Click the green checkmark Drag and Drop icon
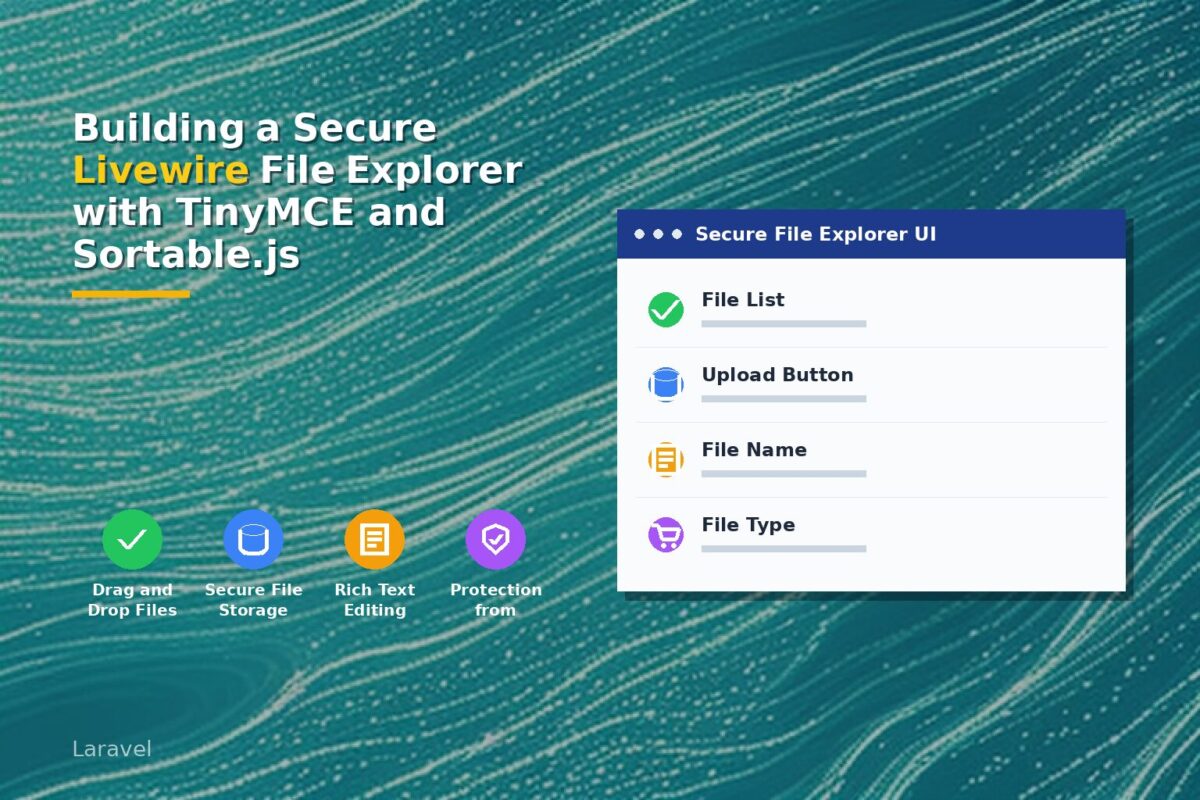Viewport: 1200px width, 800px height. tap(132, 540)
